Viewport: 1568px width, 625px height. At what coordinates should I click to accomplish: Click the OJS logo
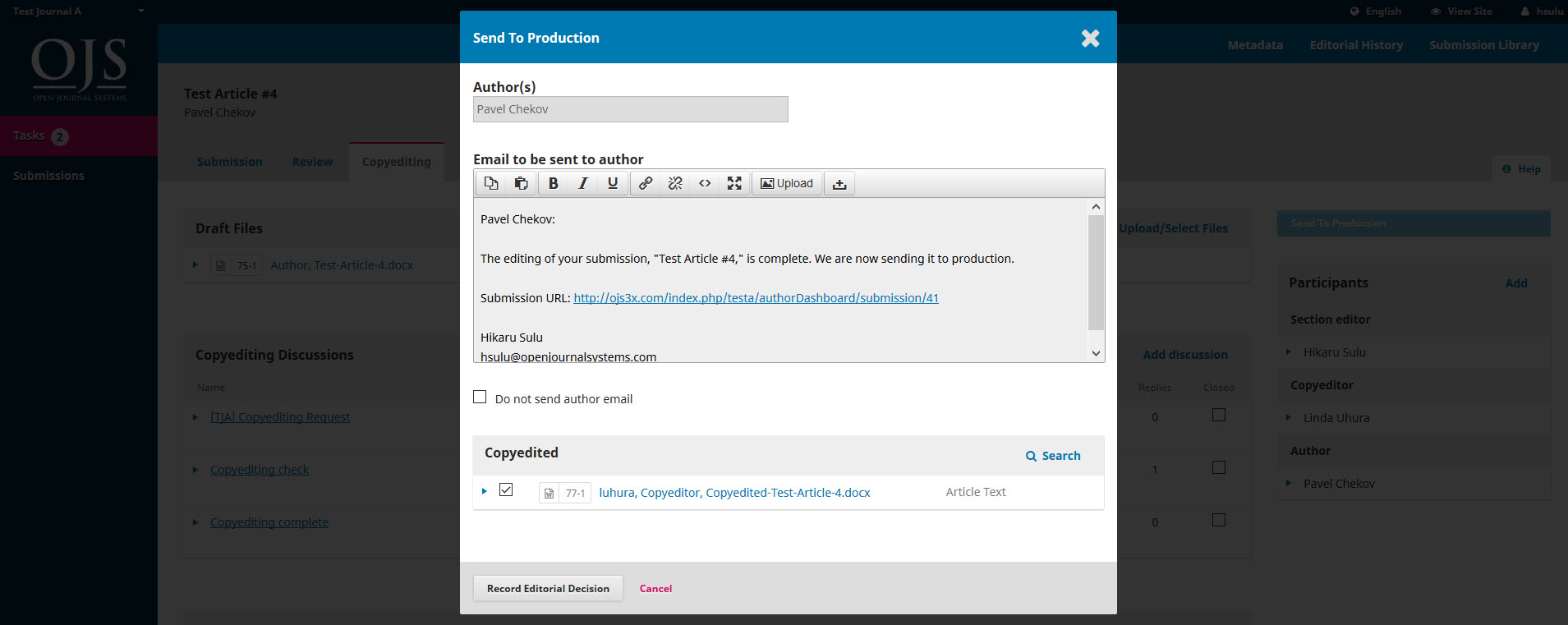[79, 69]
